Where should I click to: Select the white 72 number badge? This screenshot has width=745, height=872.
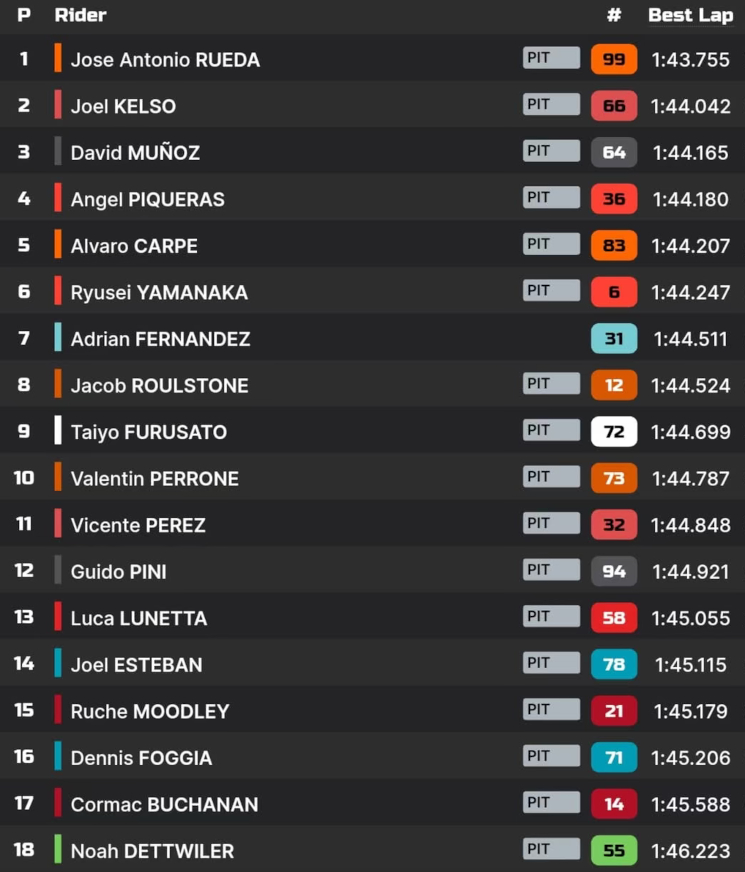coord(614,432)
